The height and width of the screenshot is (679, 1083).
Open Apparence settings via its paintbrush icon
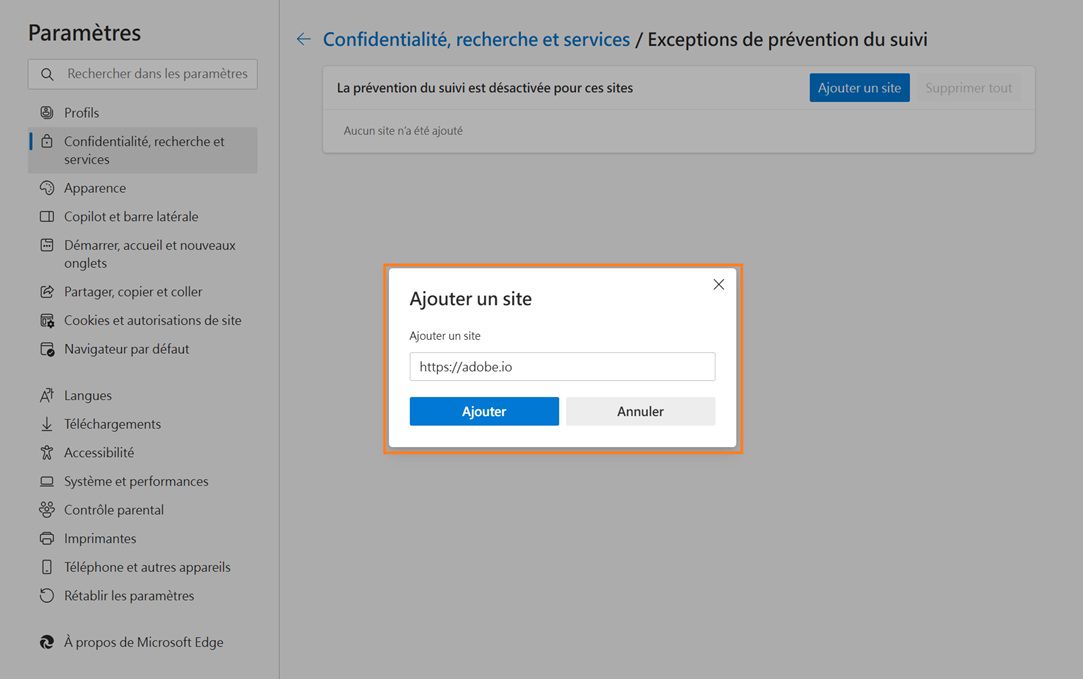(x=47, y=187)
